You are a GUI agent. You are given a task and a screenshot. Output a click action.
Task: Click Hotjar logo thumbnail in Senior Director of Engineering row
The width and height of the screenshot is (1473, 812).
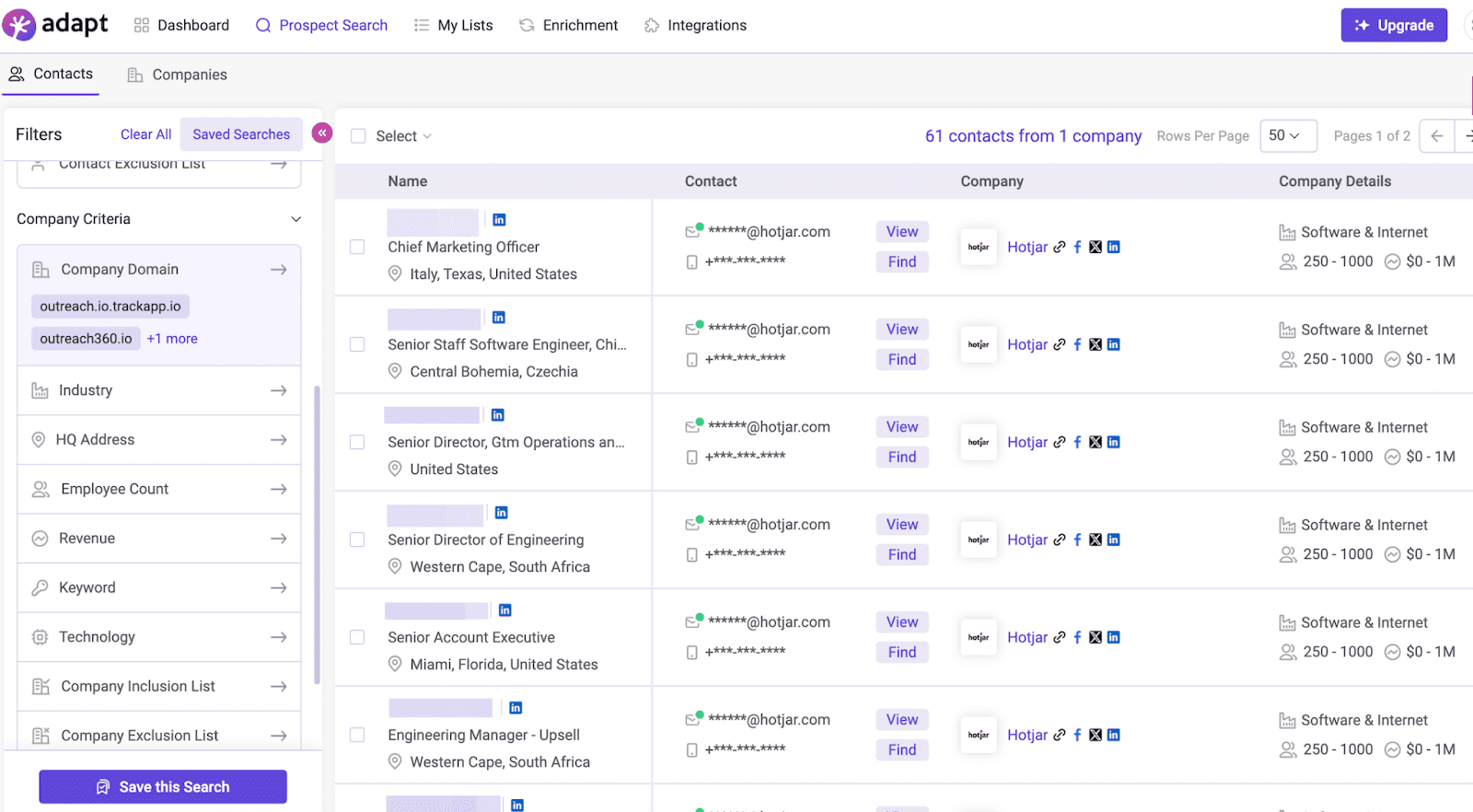tap(979, 540)
